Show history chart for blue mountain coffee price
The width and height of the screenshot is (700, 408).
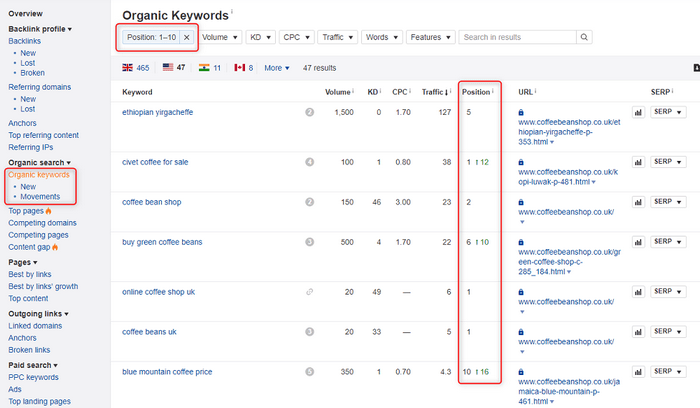point(638,372)
